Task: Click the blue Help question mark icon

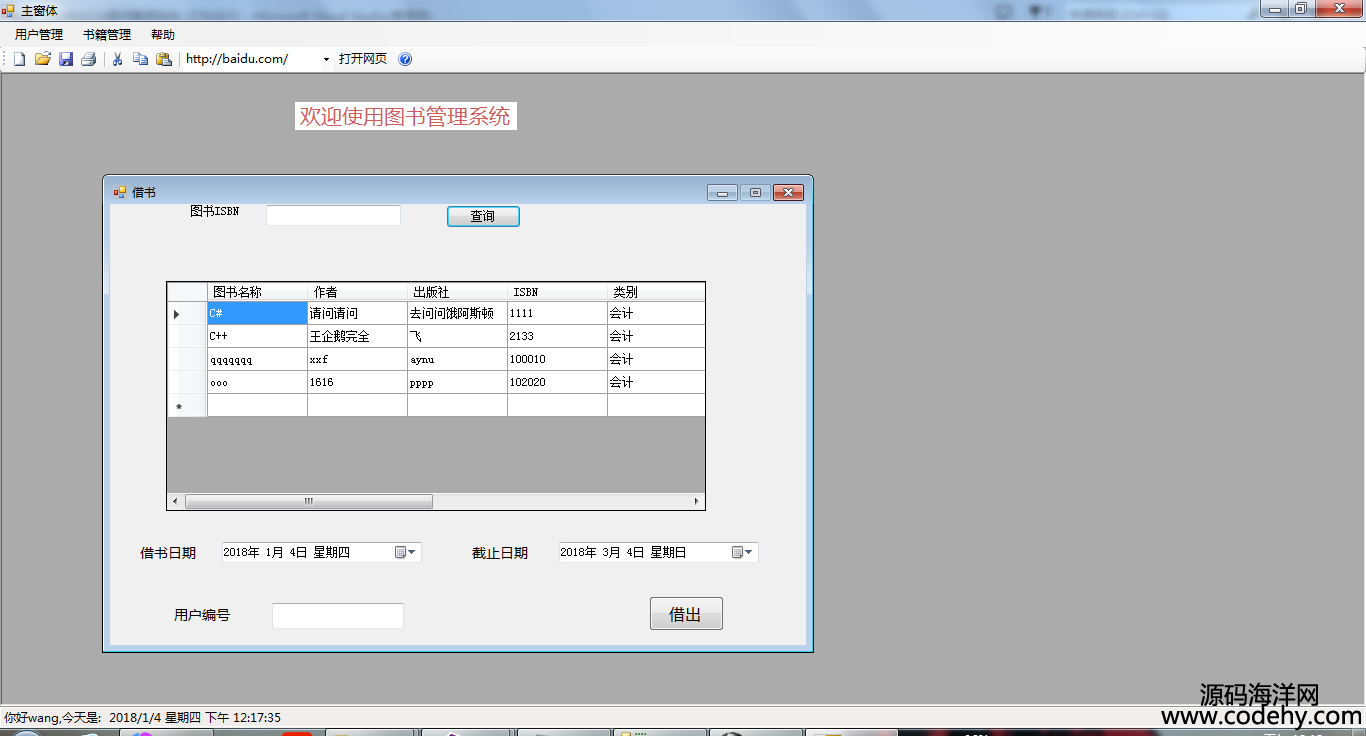Action: tap(405, 59)
